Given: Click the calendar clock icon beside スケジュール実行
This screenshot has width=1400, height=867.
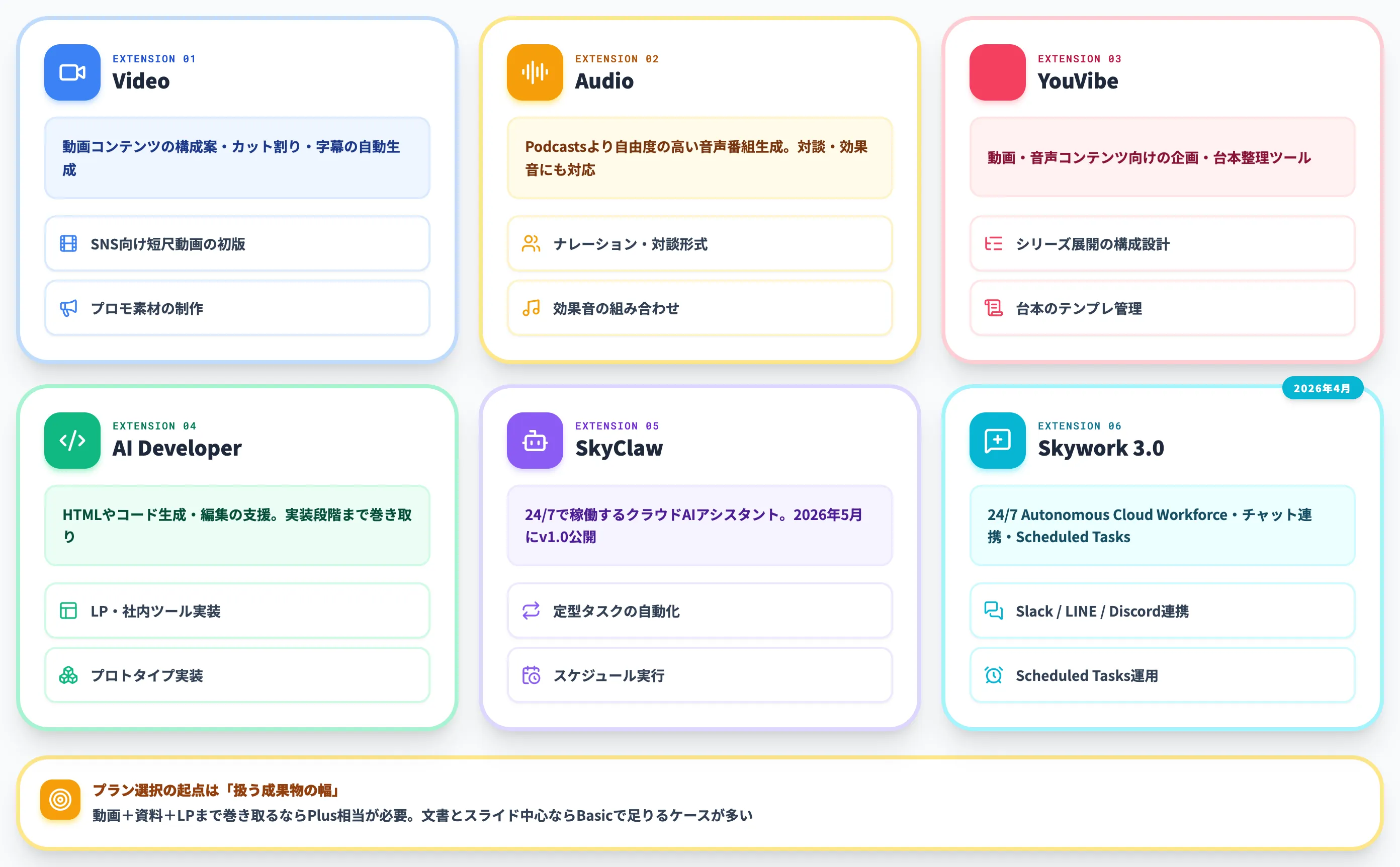Looking at the screenshot, I should pyautogui.click(x=531, y=675).
